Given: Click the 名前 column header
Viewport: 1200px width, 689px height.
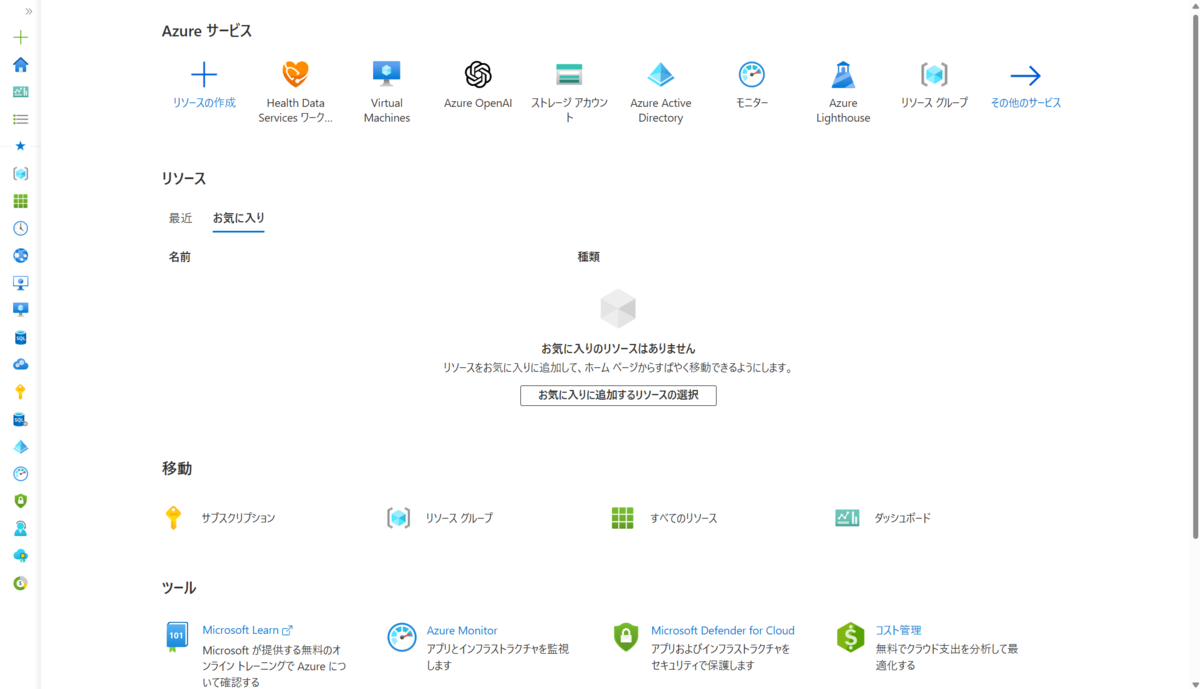Looking at the screenshot, I should (x=180, y=257).
